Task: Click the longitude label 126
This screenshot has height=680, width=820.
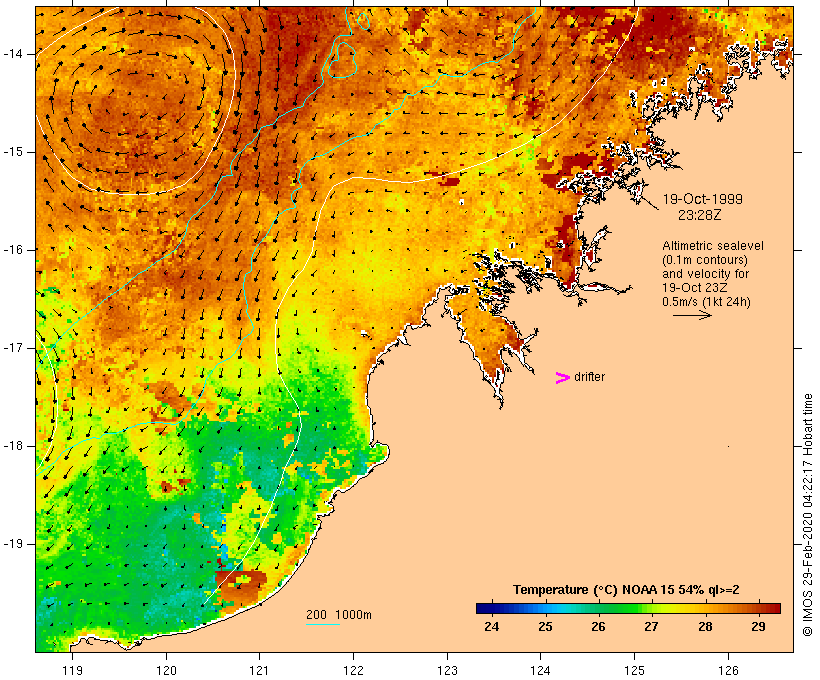Action: tap(728, 670)
